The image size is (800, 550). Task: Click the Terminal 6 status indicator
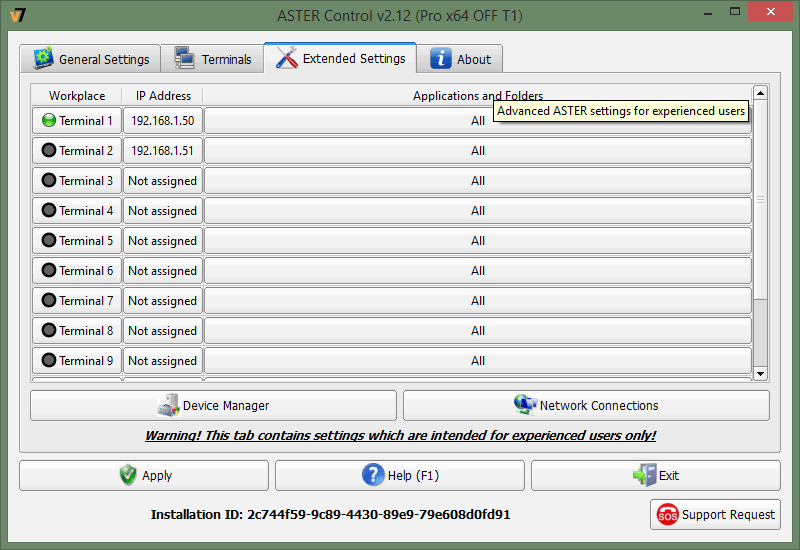[48, 270]
